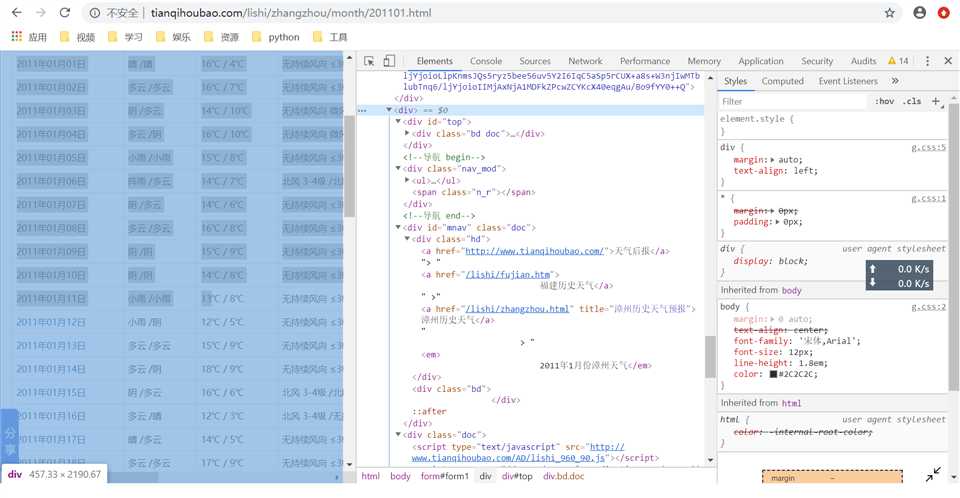Toggle the device toolbar icon in DevTools
The height and width of the screenshot is (498, 960).
pos(389,61)
